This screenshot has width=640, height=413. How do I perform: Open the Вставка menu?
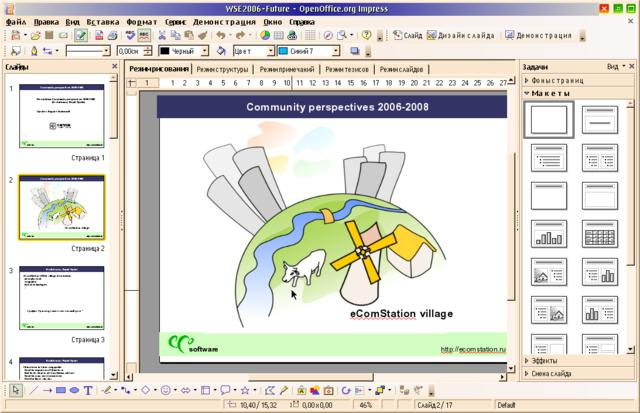click(x=103, y=22)
